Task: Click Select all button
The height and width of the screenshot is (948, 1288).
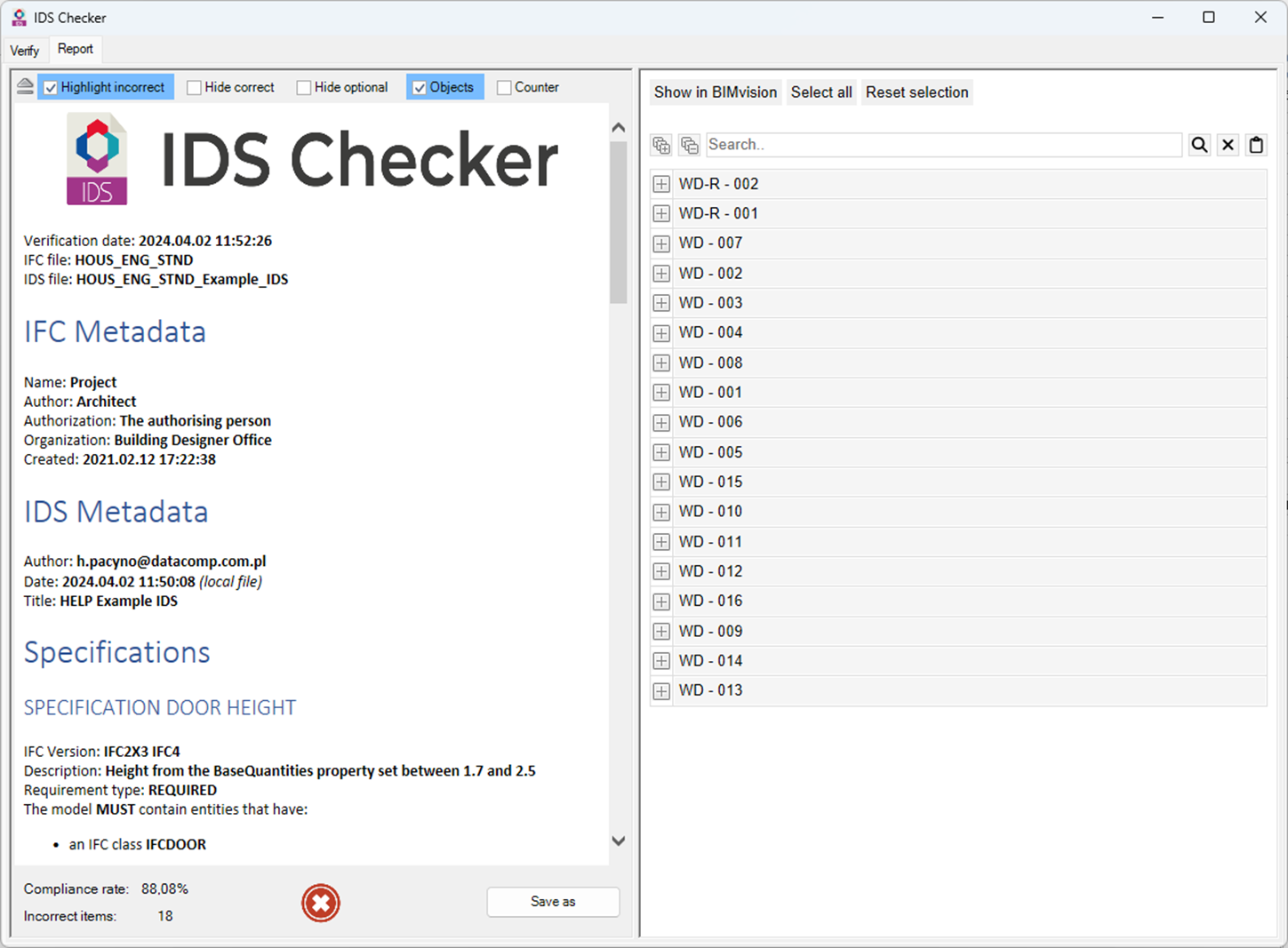Action: (x=821, y=92)
